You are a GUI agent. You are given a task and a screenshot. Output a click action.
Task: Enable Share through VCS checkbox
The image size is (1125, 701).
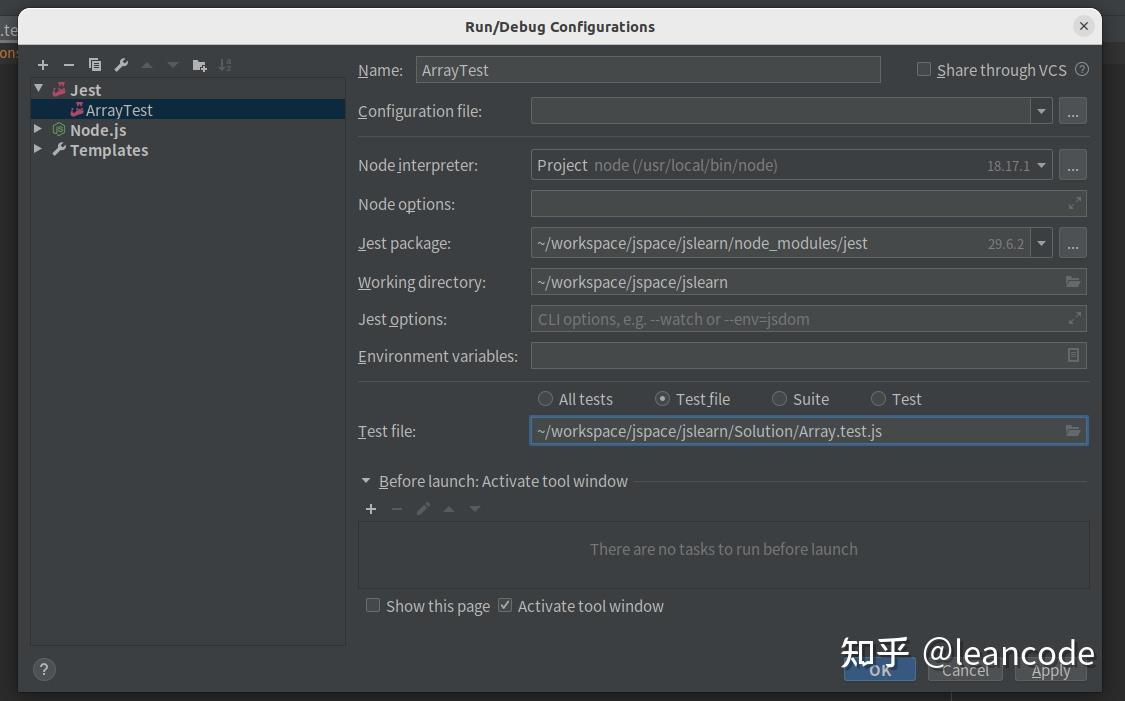[x=923, y=69]
